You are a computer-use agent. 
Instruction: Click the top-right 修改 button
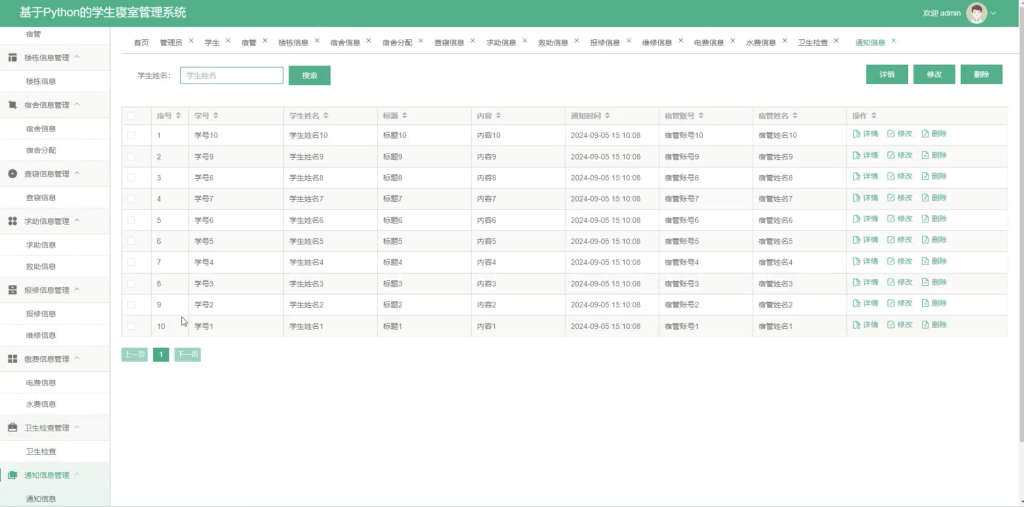(x=934, y=74)
